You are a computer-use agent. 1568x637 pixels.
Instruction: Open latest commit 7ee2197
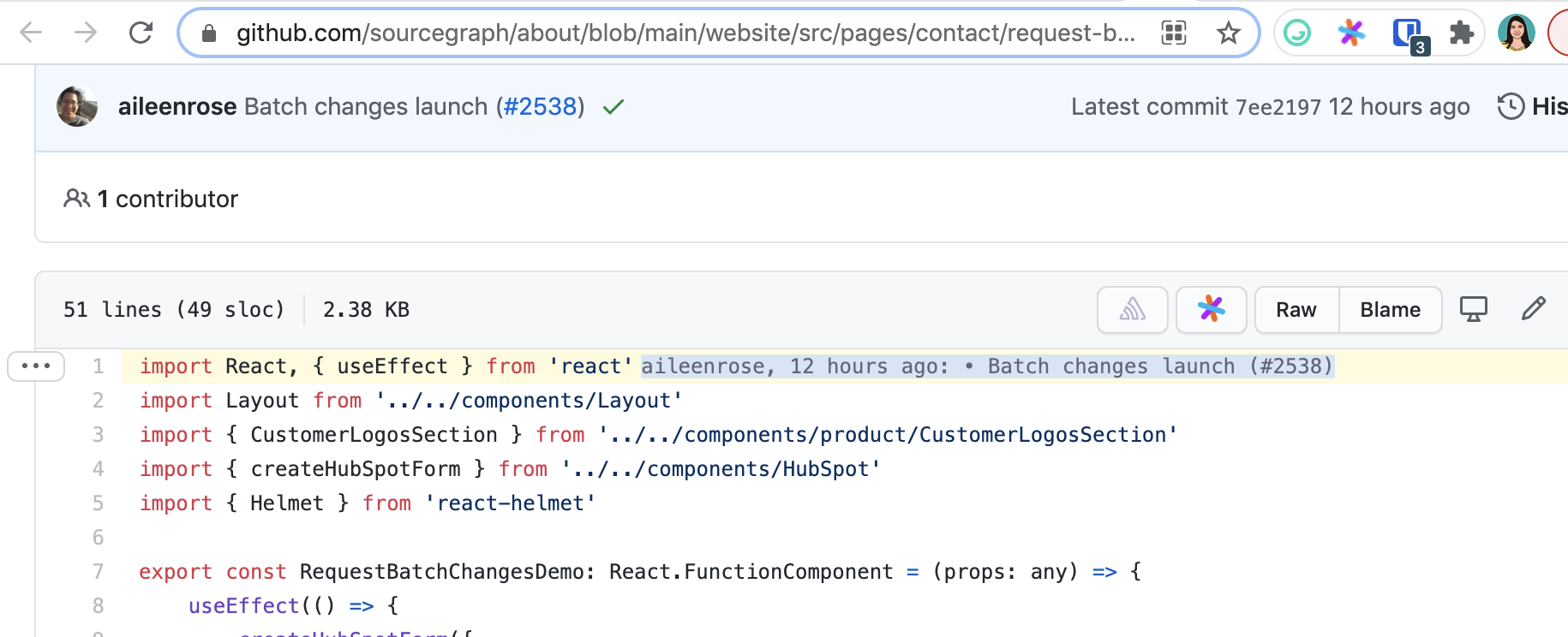1278,107
